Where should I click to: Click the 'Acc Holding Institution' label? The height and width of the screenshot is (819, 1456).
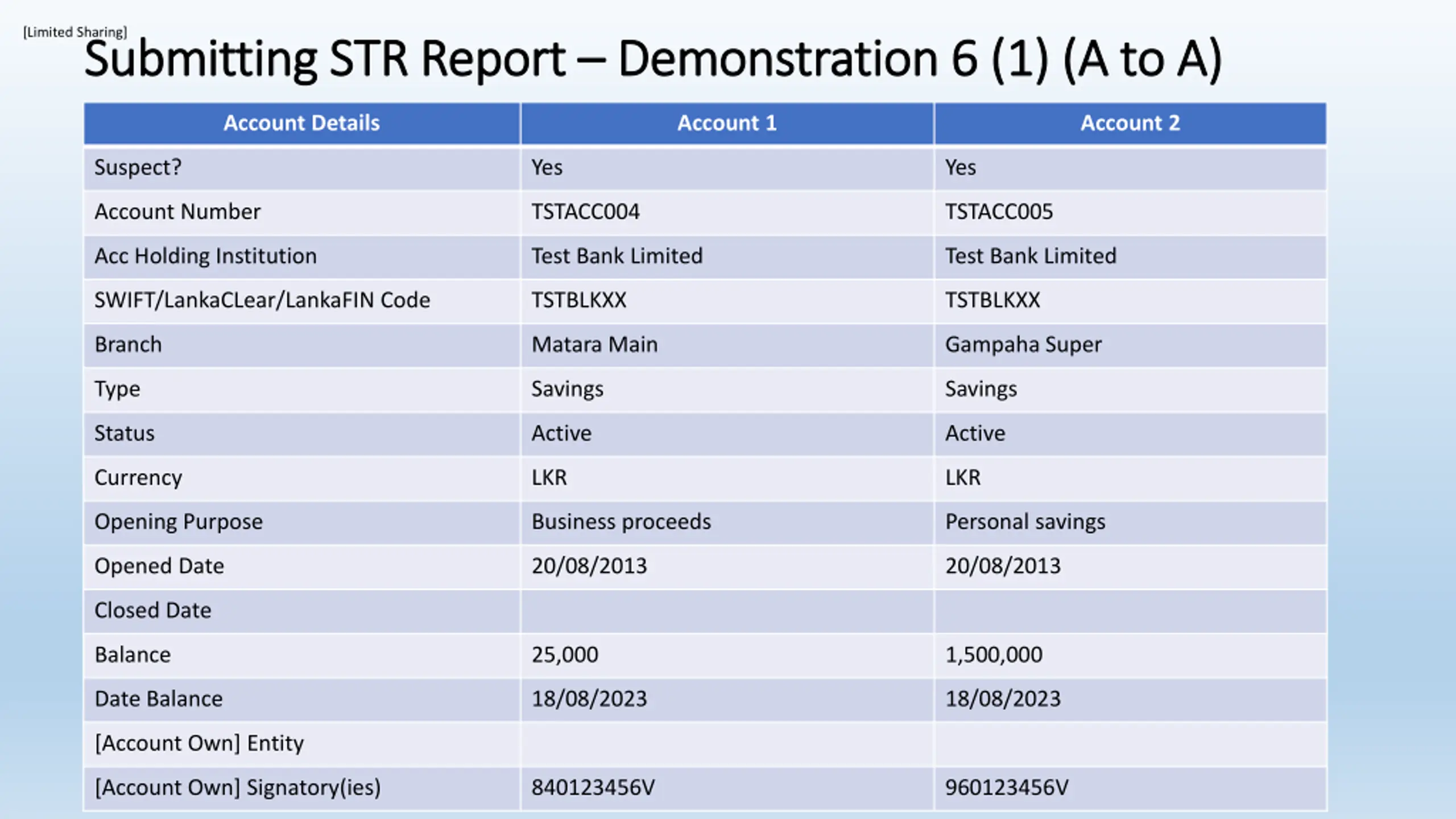tap(205, 256)
